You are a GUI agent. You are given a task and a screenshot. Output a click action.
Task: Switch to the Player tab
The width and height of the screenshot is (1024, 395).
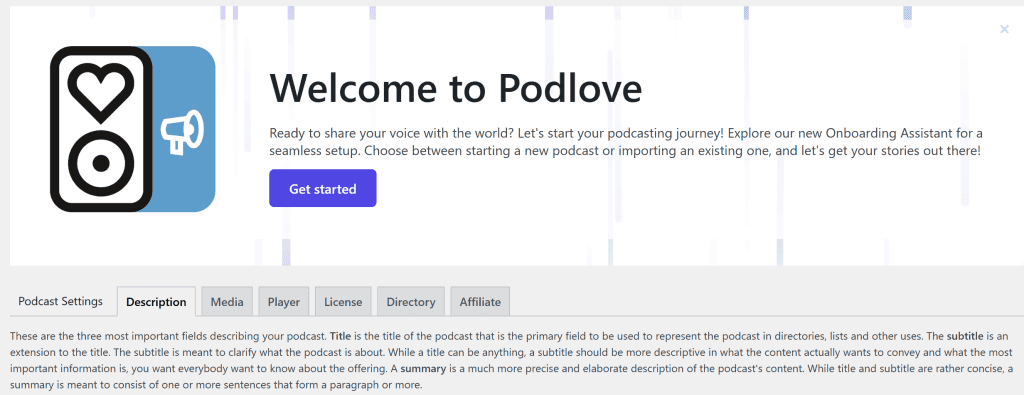[284, 302]
